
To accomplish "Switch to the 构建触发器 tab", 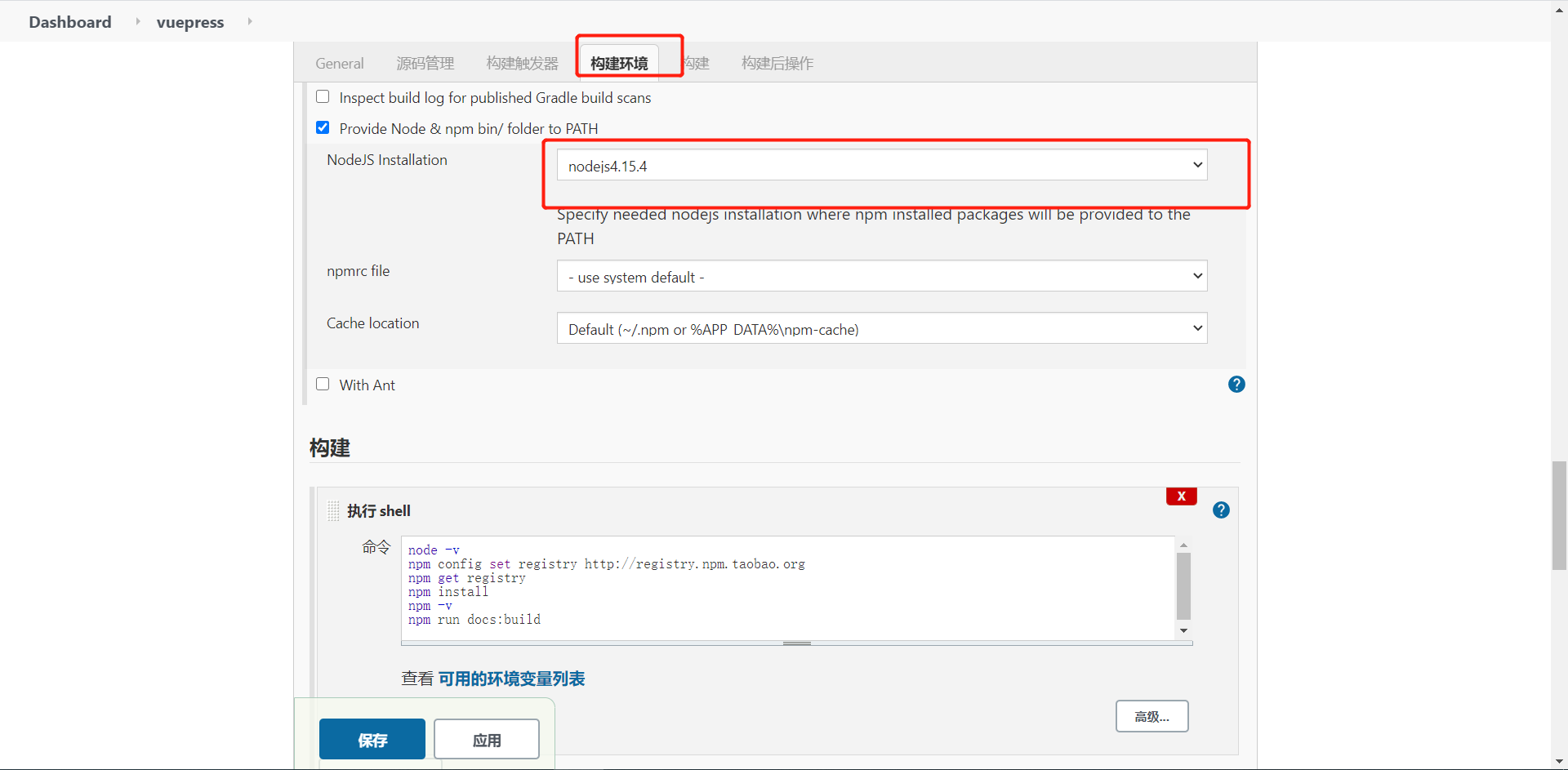I will pos(523,64).
